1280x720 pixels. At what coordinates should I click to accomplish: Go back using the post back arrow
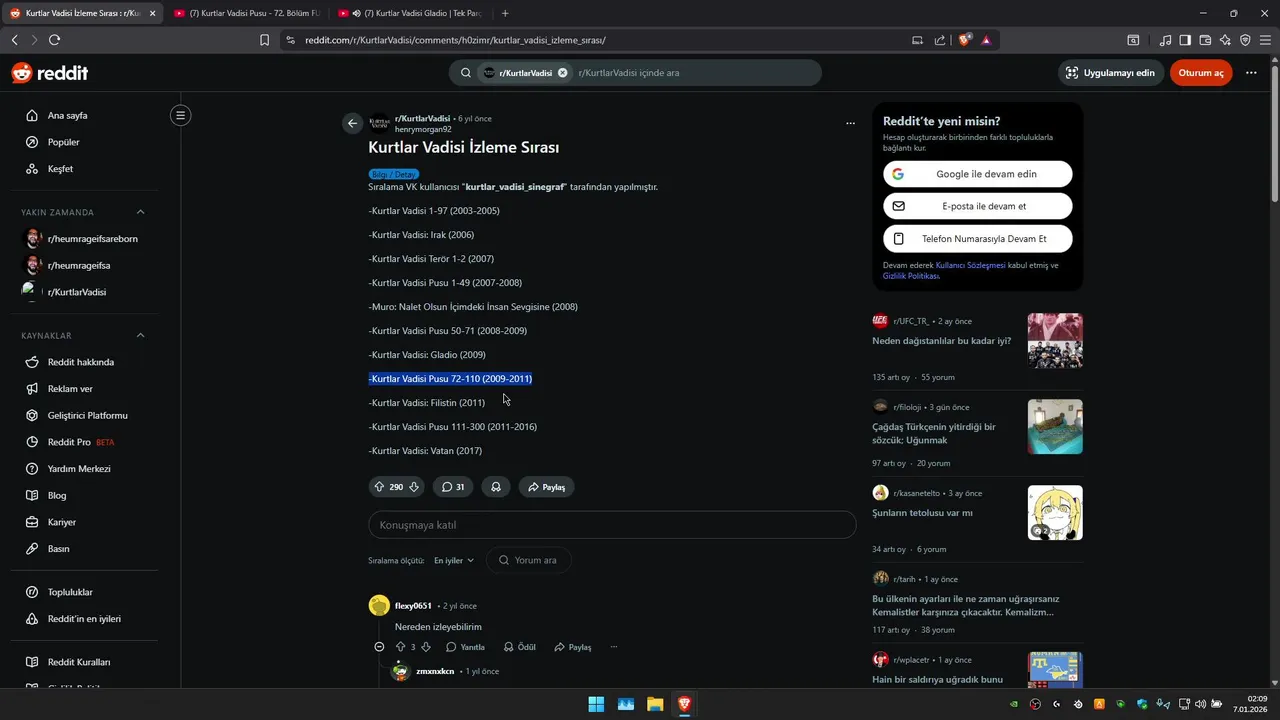coord(352,123)
